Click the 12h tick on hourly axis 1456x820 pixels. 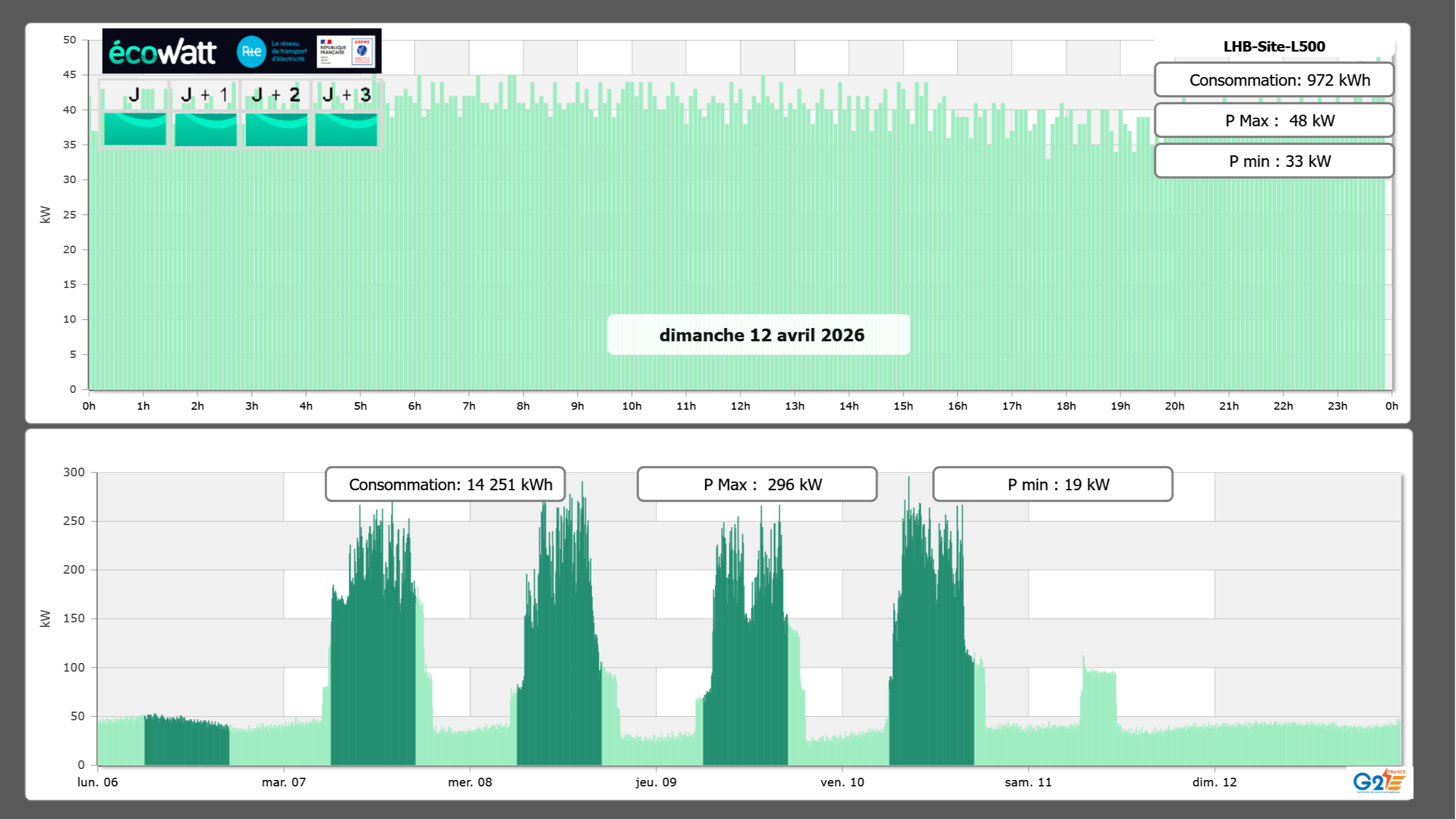tap(740, 406)
